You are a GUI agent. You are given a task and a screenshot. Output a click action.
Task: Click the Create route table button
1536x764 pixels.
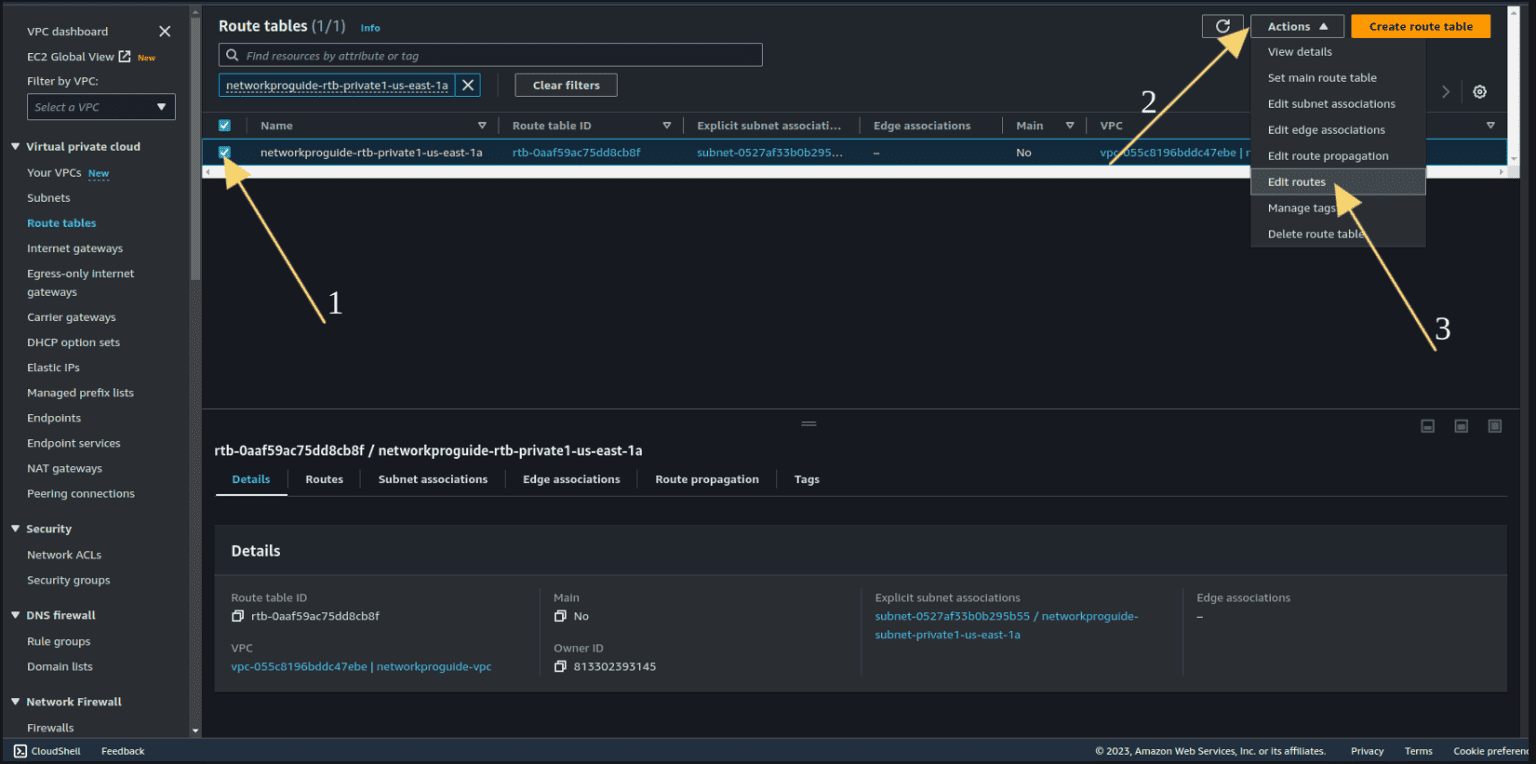click(x=1421, y=26)
